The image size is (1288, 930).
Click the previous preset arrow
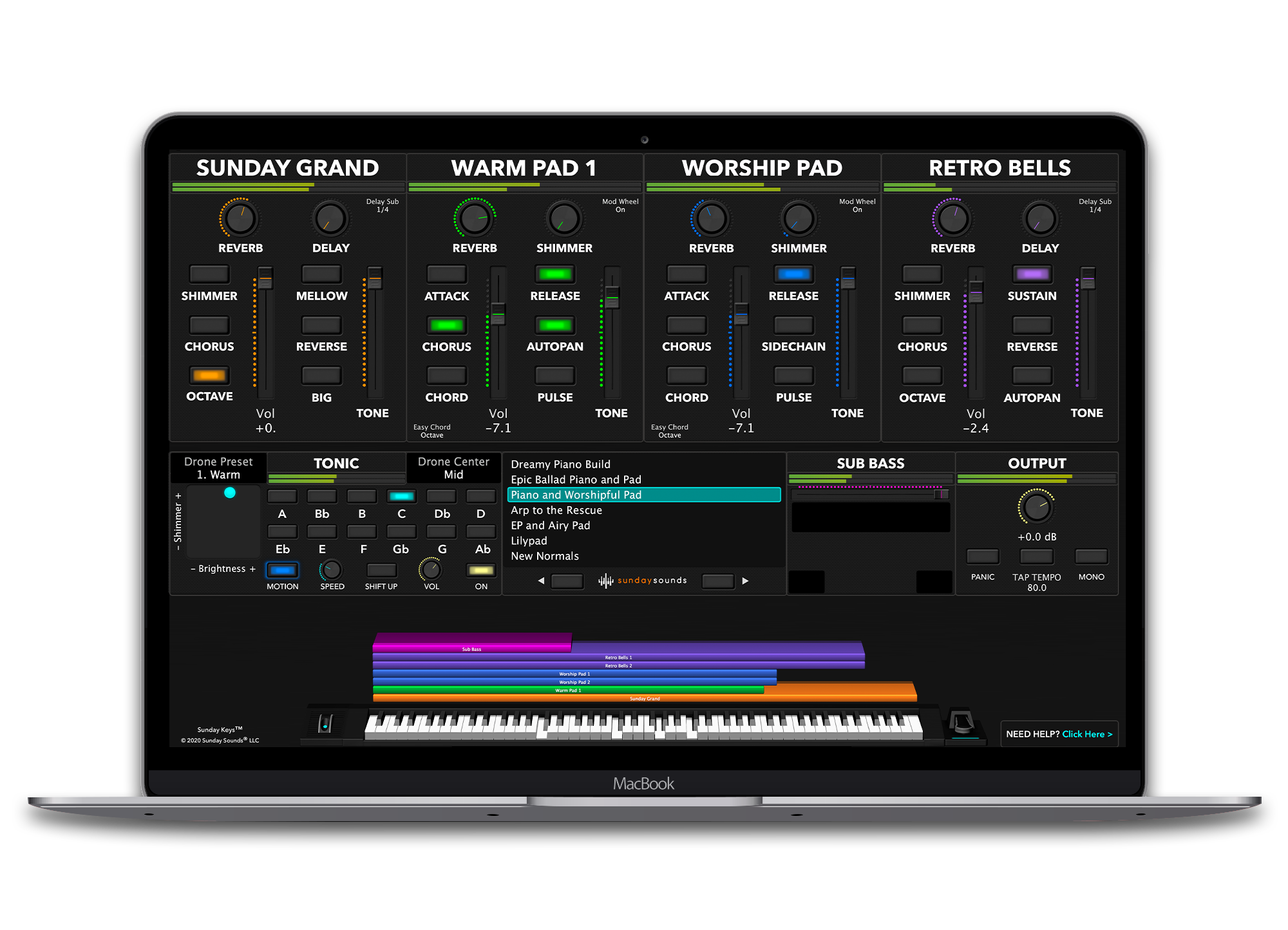(x=541, y=581)
